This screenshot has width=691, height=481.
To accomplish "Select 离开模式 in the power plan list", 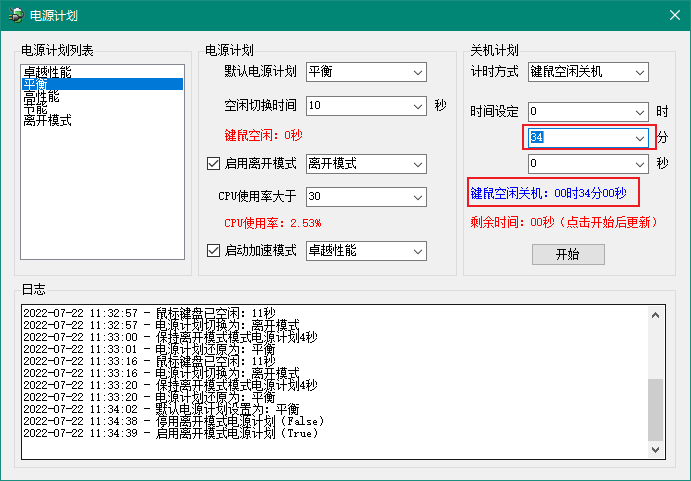I will click(x=102, y=120).
